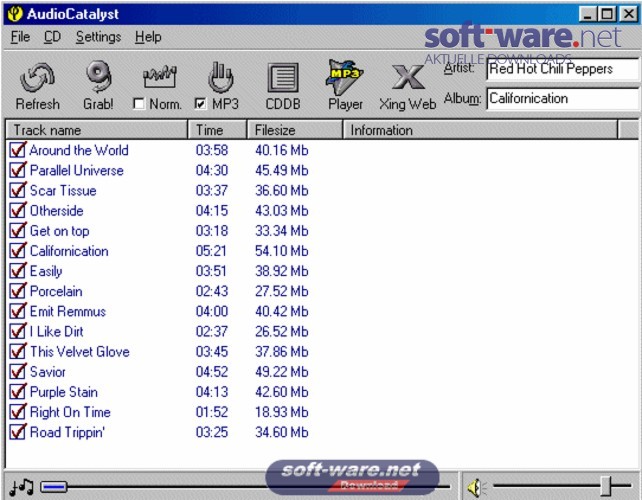Uncheck the Around the World track
Viewport: 642px width, 500px height.
click(18, 150)
